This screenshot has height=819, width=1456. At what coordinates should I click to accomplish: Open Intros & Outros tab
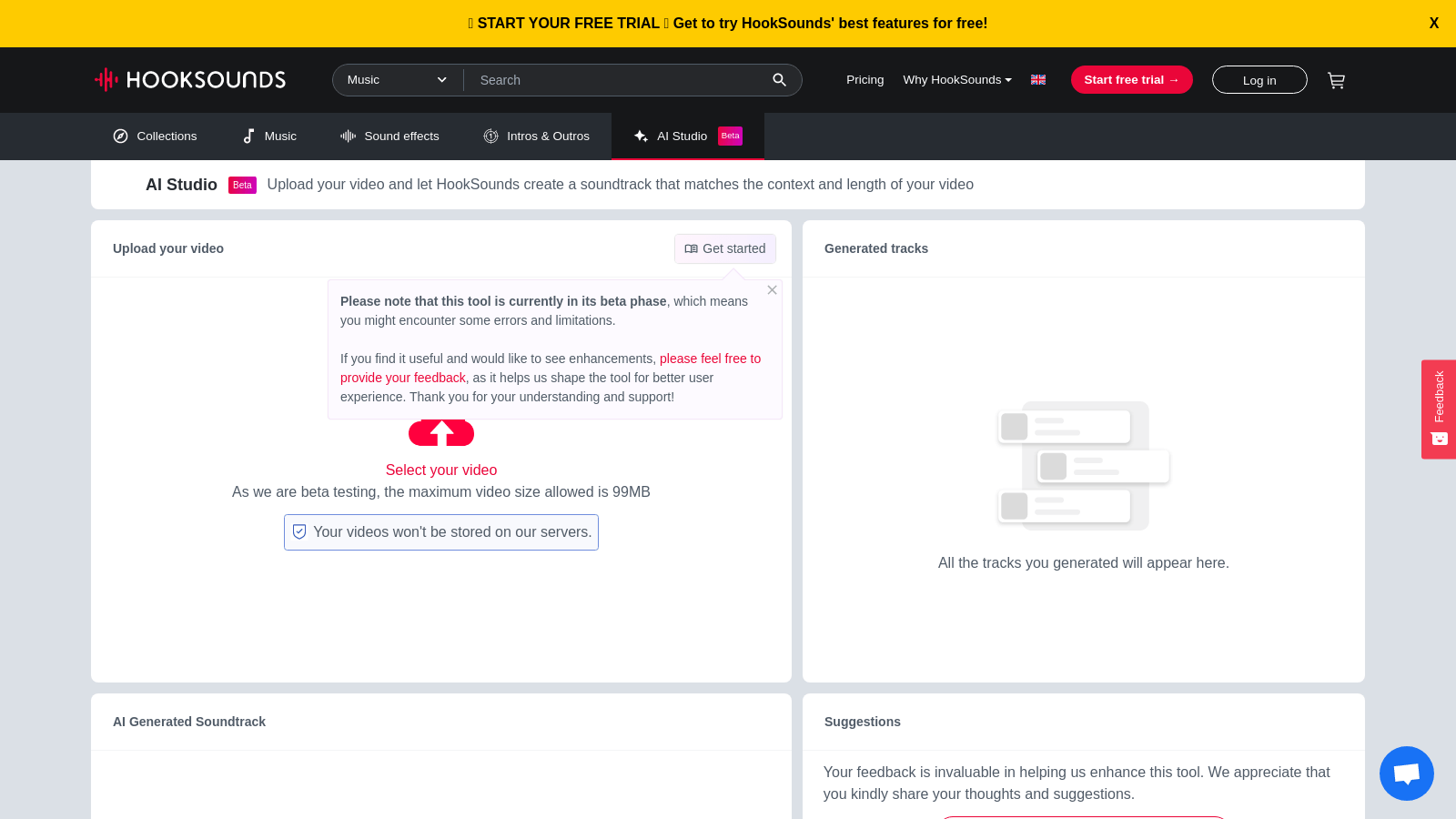tap(536, 136)
